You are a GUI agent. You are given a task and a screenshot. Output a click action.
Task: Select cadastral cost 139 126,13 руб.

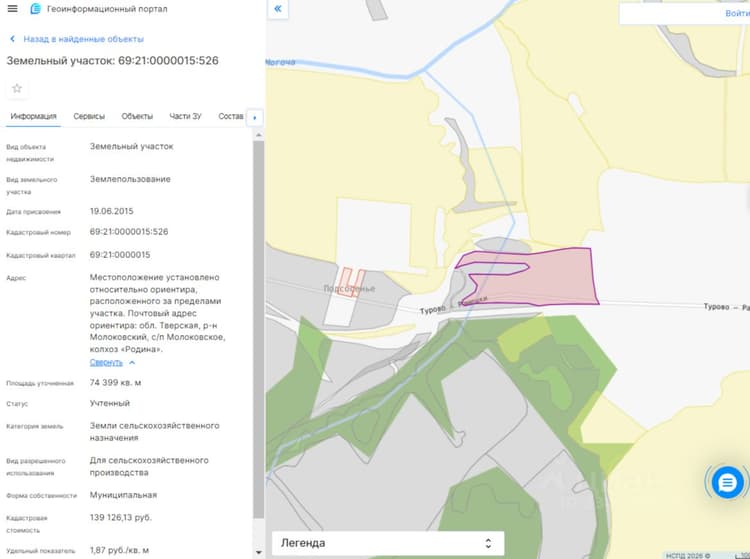point(121,518)
